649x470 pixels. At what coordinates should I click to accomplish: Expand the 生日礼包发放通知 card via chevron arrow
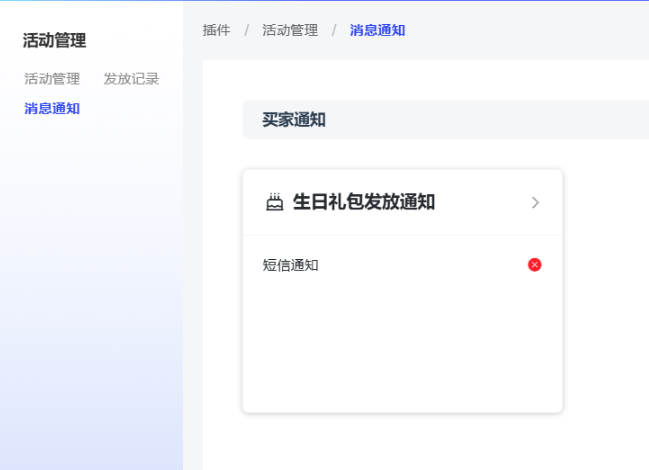pyautogui.click(x=535, y=203)
